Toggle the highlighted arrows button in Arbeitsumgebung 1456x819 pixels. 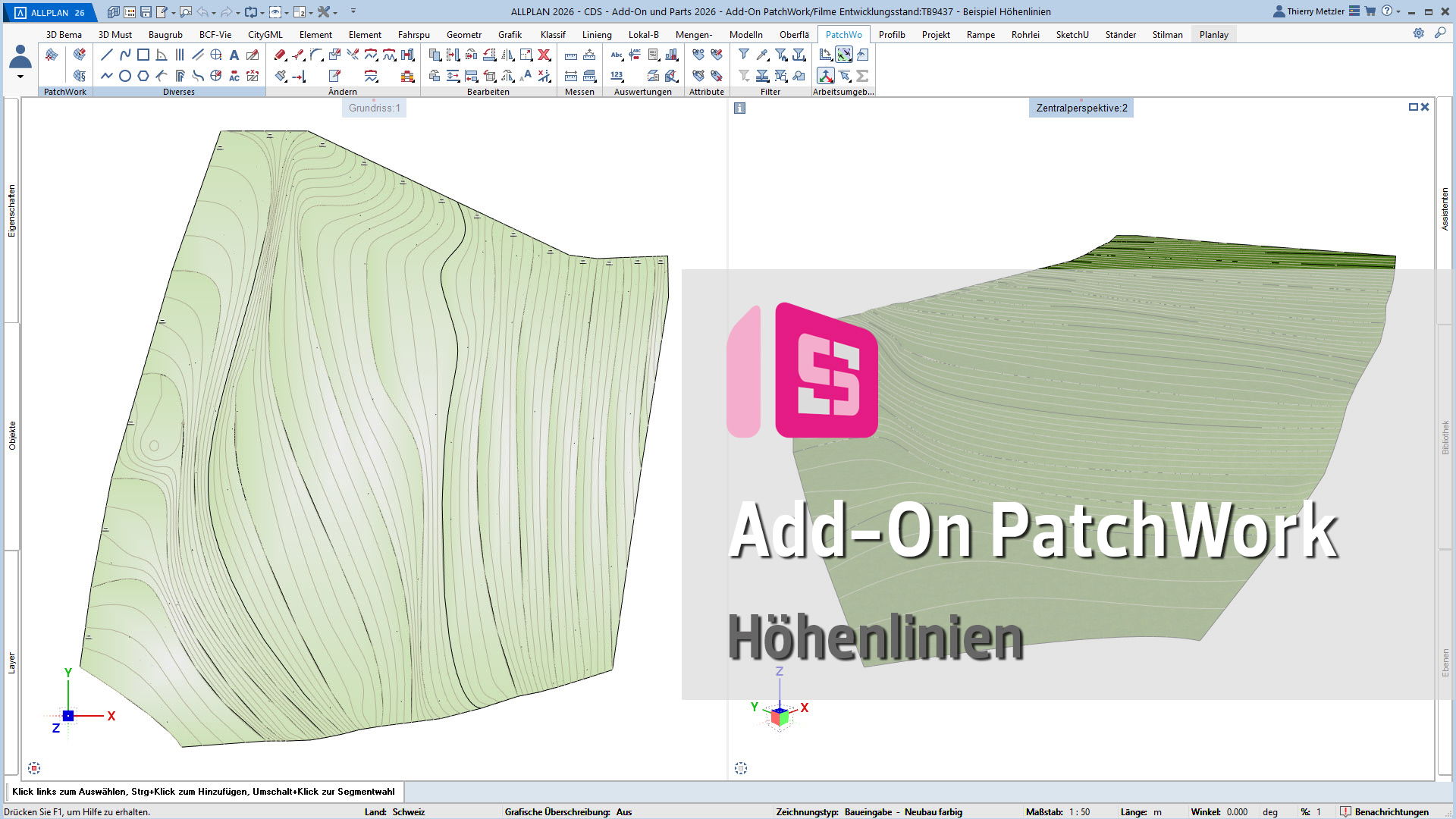843,55
